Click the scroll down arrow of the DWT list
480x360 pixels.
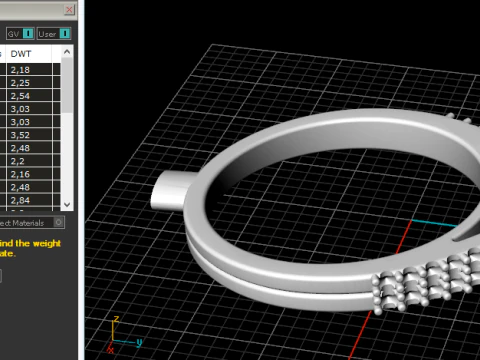pos(67,204)
